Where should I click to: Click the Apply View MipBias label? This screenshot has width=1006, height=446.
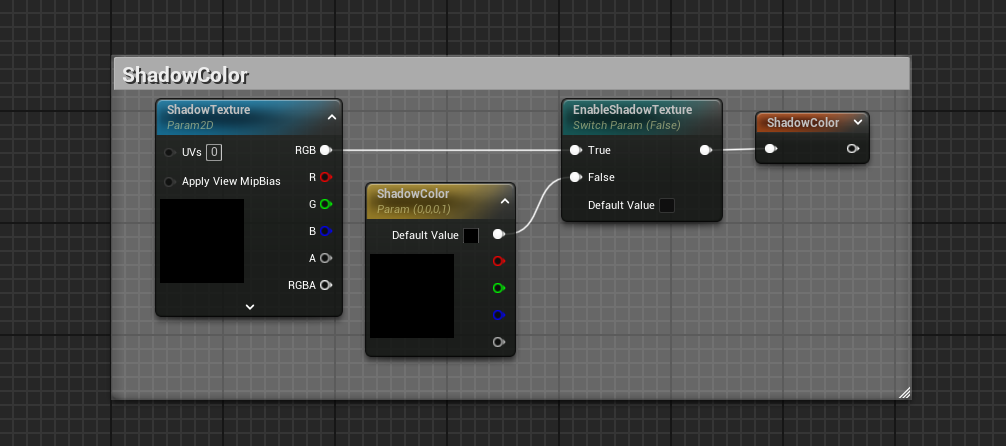[x=231, y=182]
